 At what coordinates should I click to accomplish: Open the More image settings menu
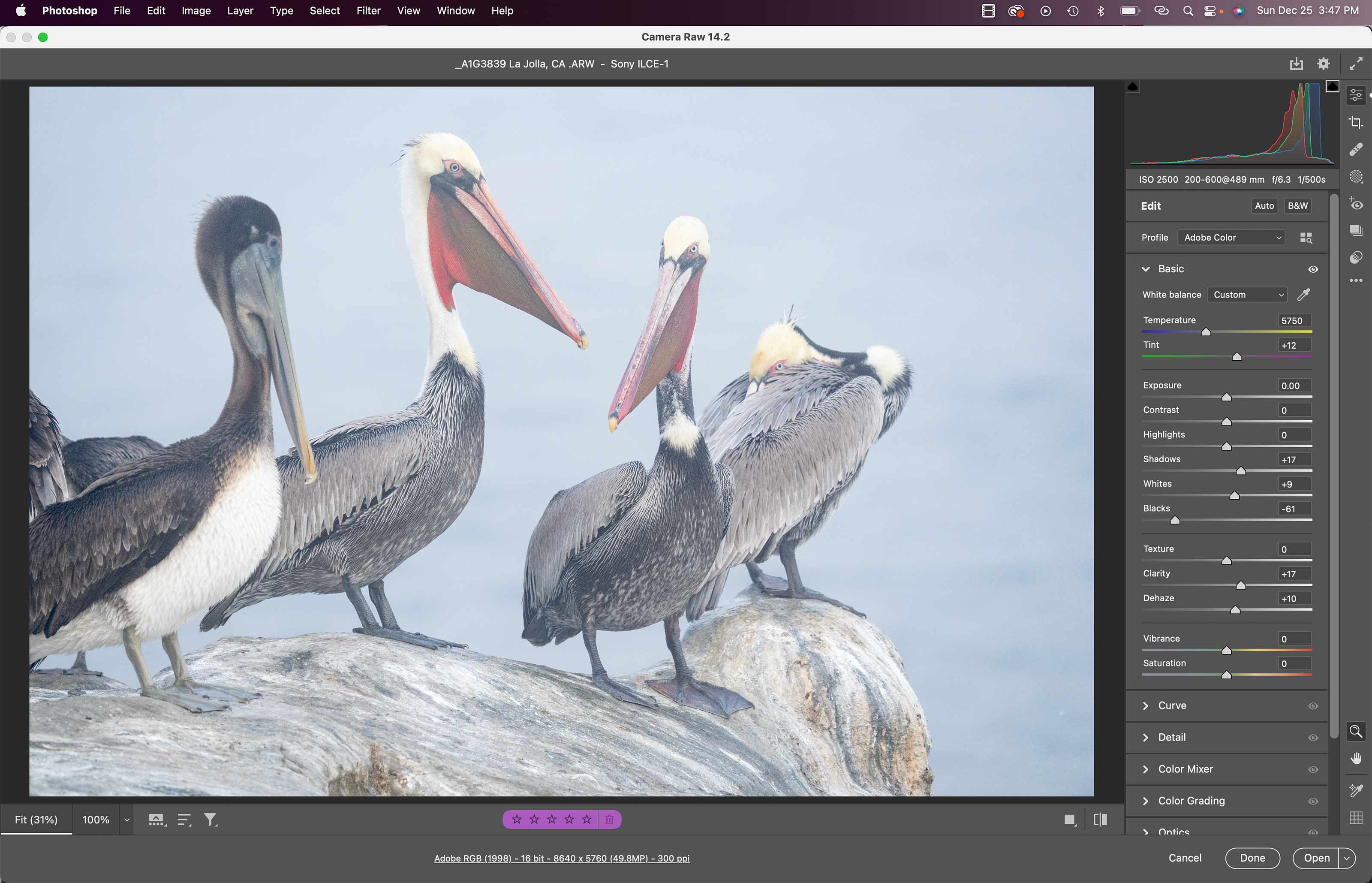pos(1355,280)
